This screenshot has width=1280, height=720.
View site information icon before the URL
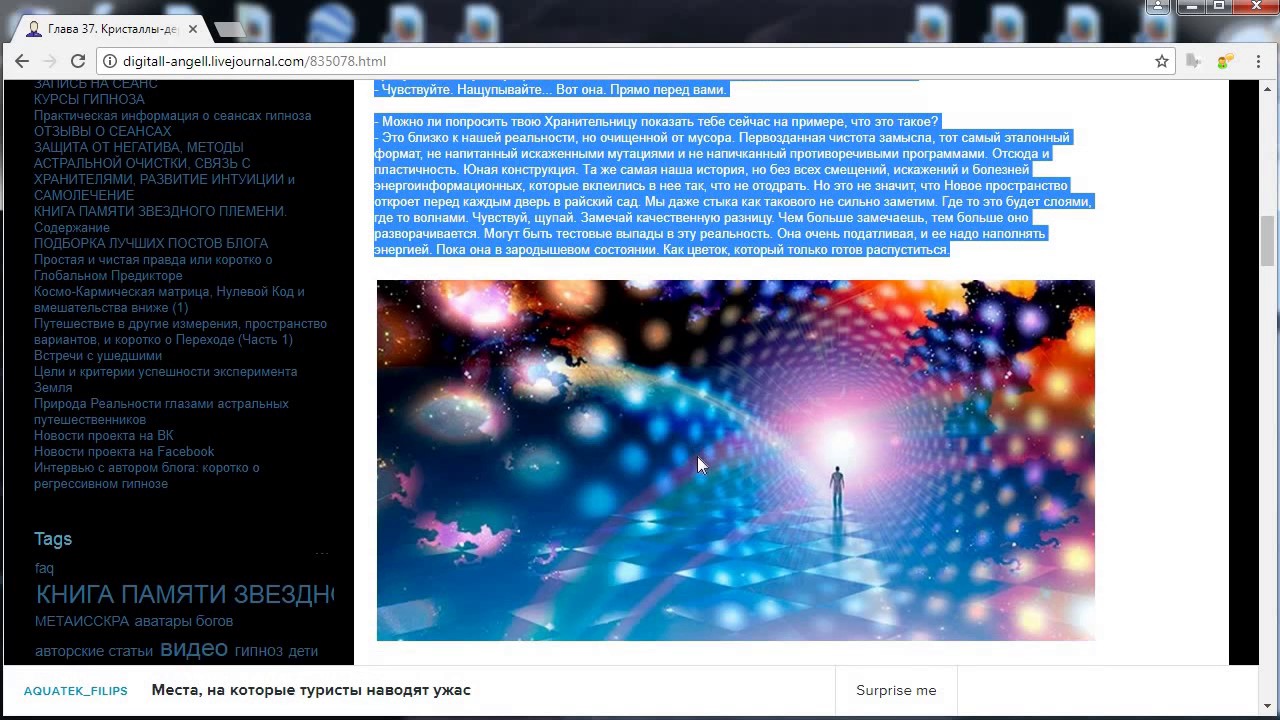(108, 61)
